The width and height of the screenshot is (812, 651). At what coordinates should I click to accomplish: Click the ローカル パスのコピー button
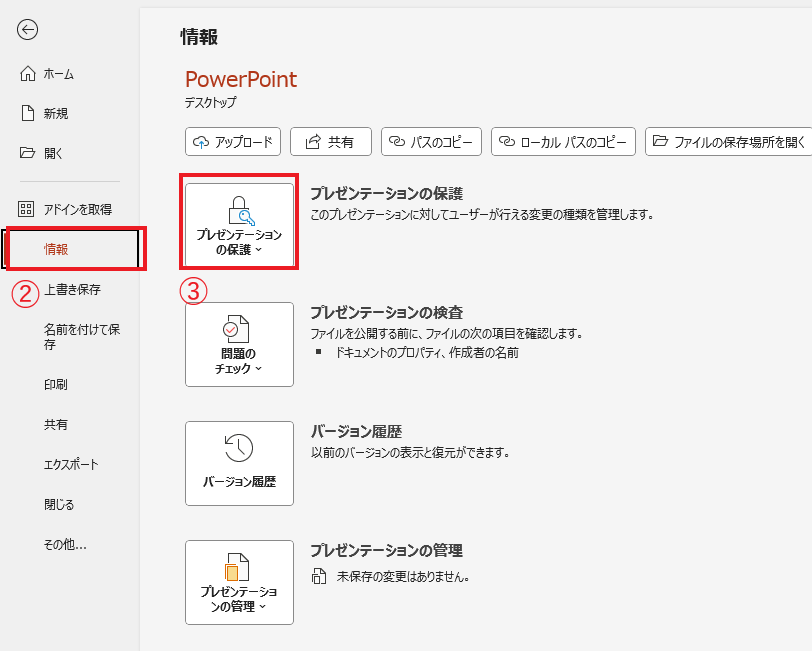click(563, 141)
